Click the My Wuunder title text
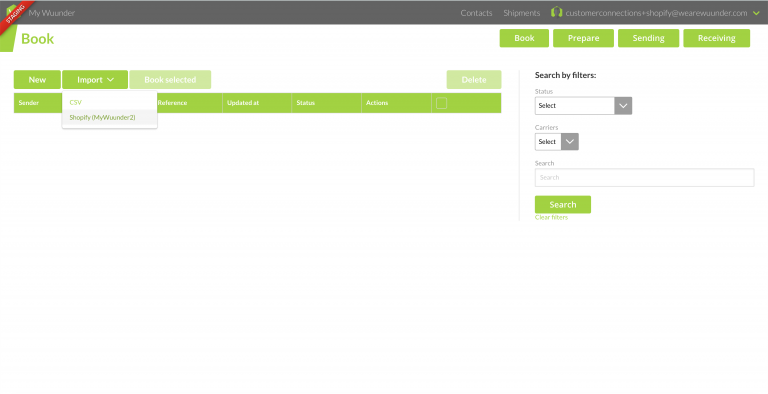This screenshot has width=768, height=394. click(51, 13)
